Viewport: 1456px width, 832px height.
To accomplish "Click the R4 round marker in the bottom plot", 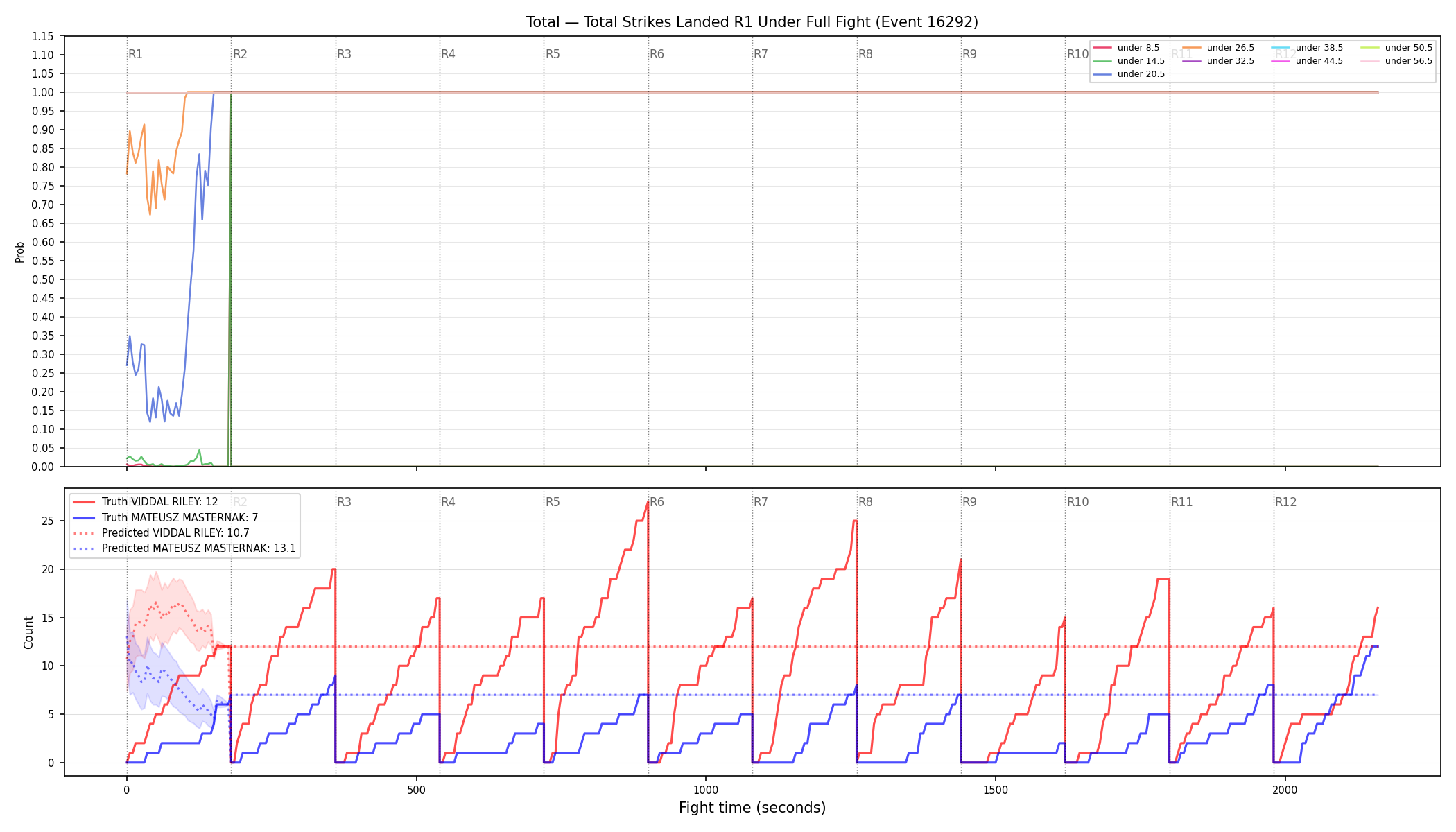I will [x=448, y=502].
